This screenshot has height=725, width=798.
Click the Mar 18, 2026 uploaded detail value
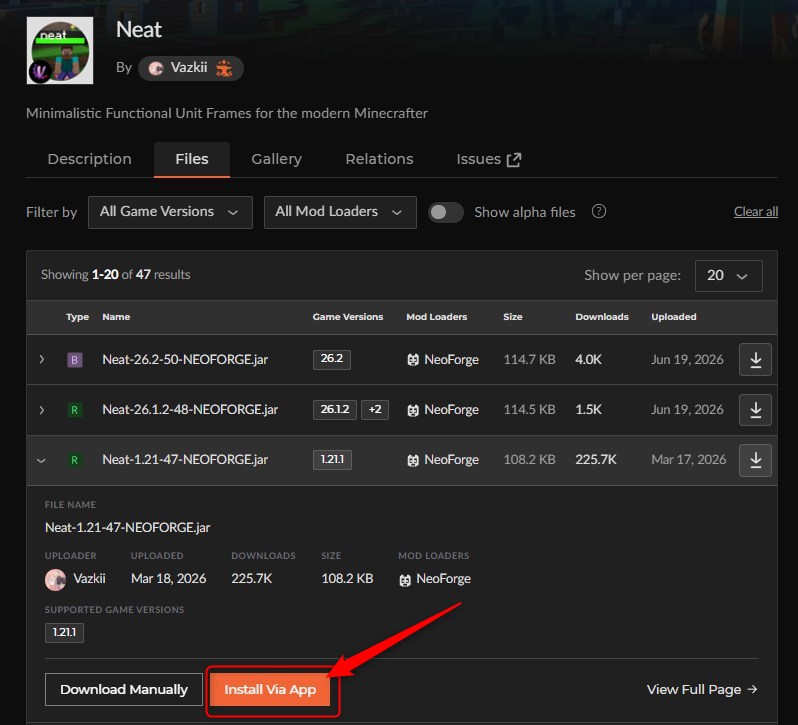pyautogui.click(x=168, y=578)
